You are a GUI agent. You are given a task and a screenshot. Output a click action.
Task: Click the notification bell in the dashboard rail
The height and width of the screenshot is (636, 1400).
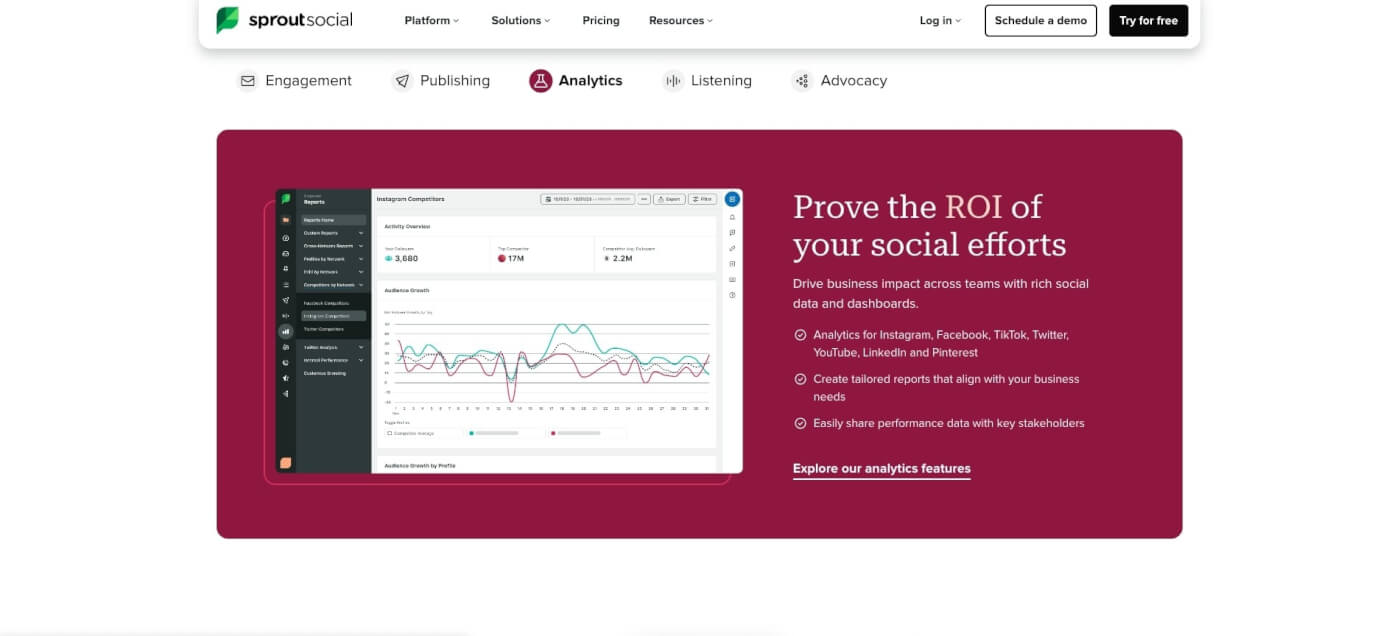[731, 215]
